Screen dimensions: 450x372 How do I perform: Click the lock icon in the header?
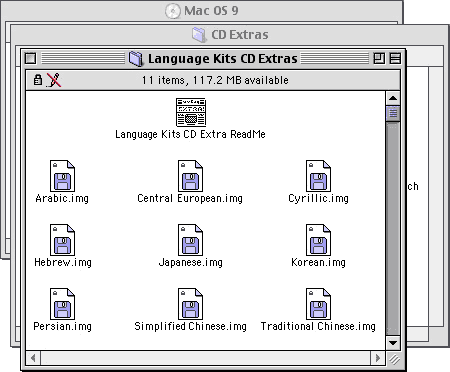38,80
